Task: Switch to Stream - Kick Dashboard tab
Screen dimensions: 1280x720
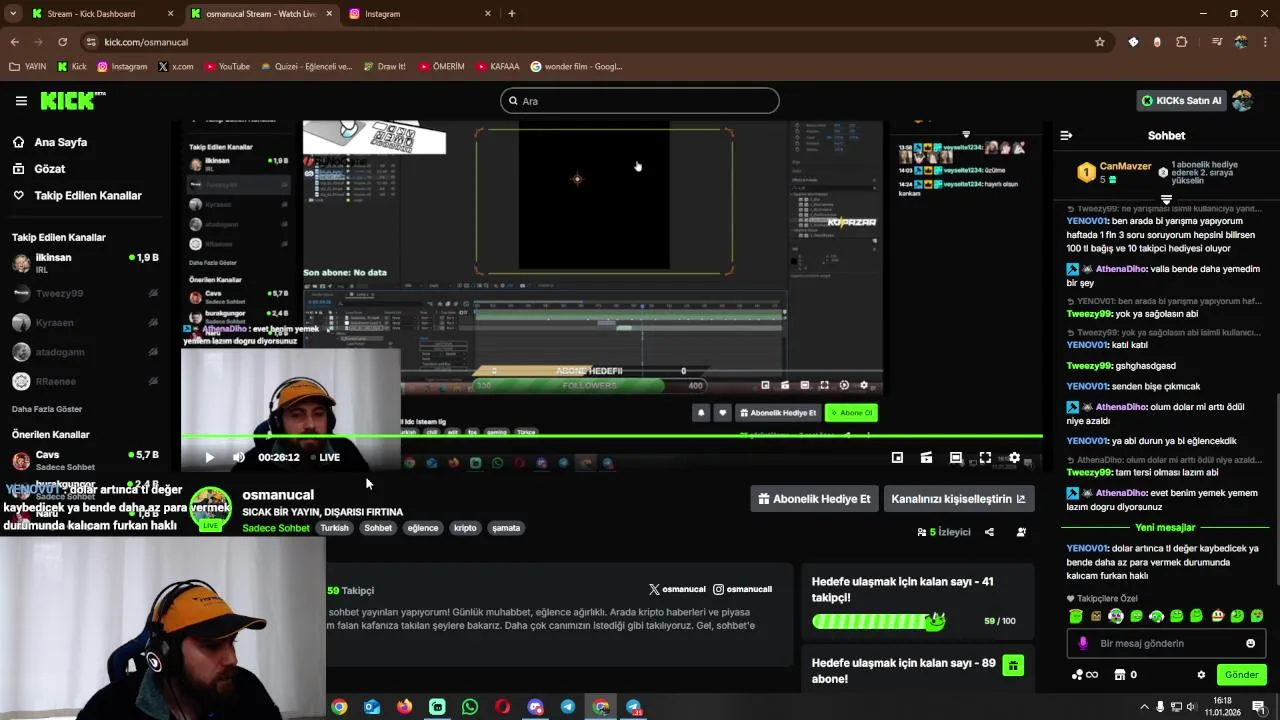Action: (101, 14)
